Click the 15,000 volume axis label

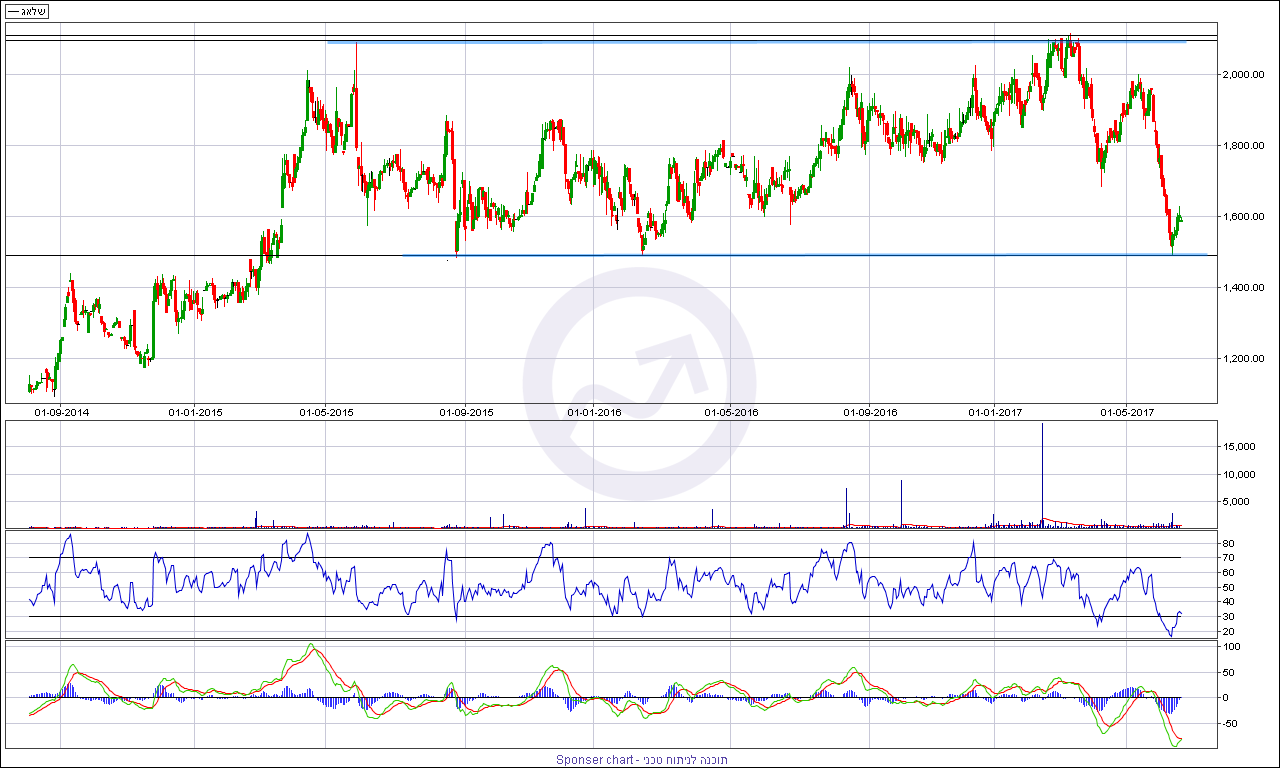pos(1240,446)
